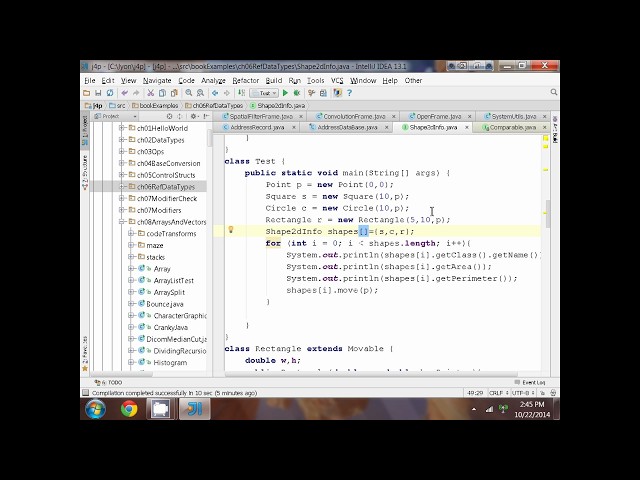Open the Project panel gear settings
The width and height of the screenshot is (640, 480).
(x=193, y=116)
